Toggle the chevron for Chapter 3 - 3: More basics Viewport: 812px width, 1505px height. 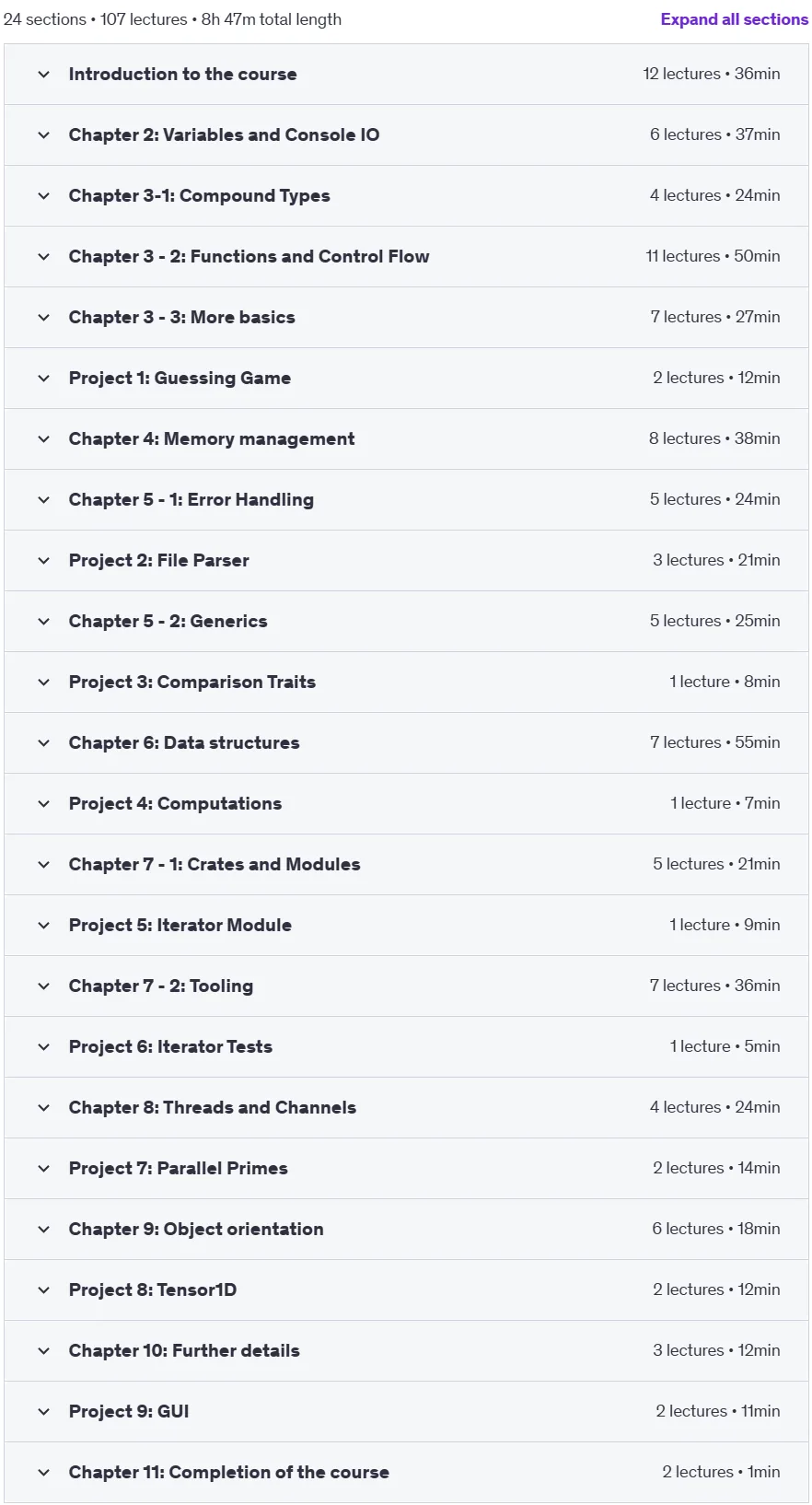[x=43, y=318]
